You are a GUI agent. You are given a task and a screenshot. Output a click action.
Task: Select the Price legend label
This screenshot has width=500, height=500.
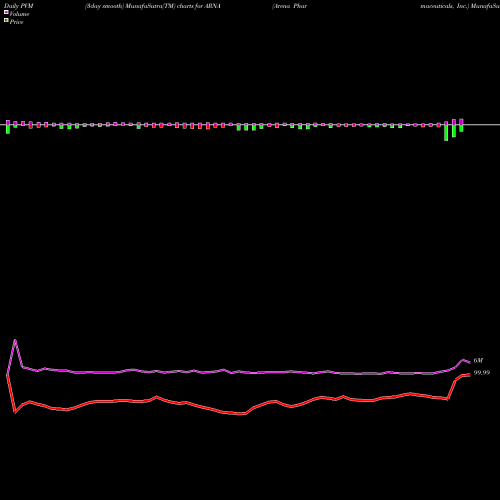pyautogui.click(x=16, y=22)
